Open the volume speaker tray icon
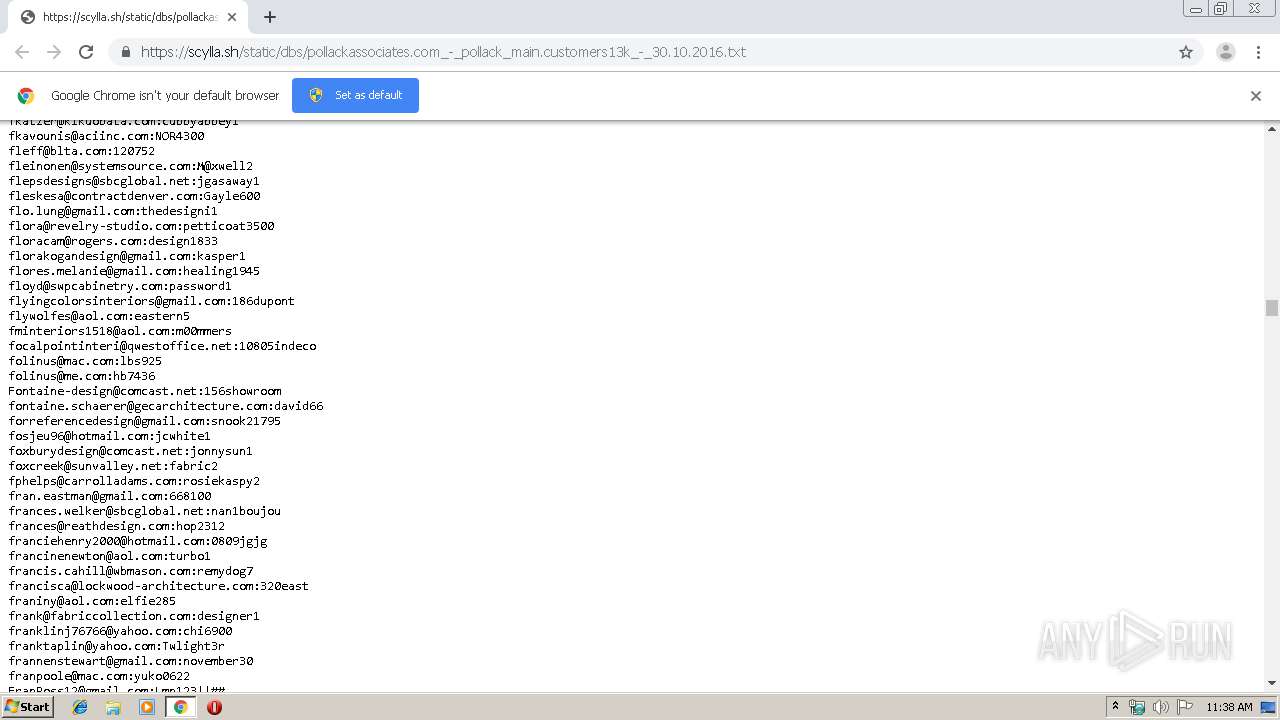Image resolution: width=1280 pixels, height=720 pixels. (1161, 707)
